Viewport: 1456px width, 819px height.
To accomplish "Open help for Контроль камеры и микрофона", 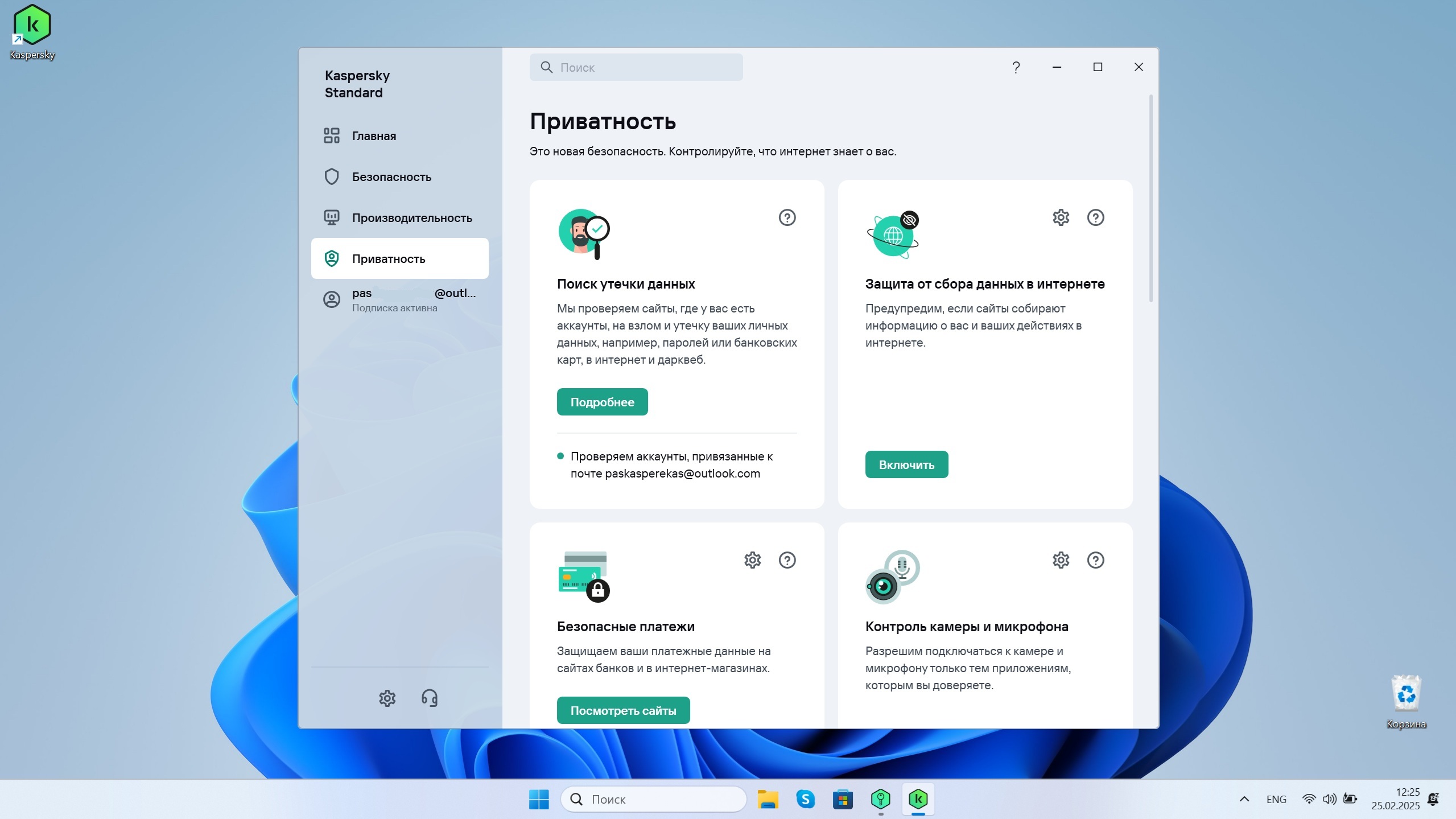I will pyautogui.click(x=1095, y=560).
